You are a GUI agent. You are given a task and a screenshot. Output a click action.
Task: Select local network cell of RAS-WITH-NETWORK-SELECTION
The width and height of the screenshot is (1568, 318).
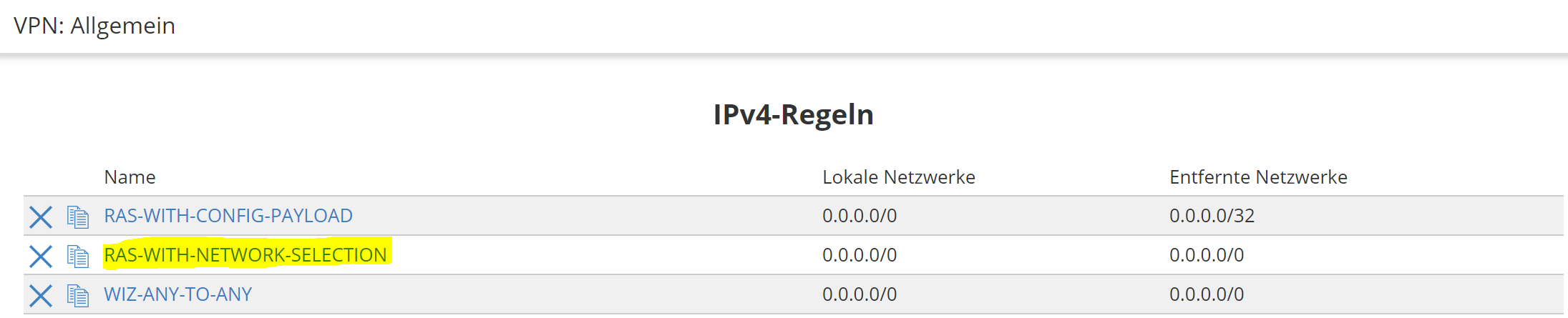tap(859, 255)
